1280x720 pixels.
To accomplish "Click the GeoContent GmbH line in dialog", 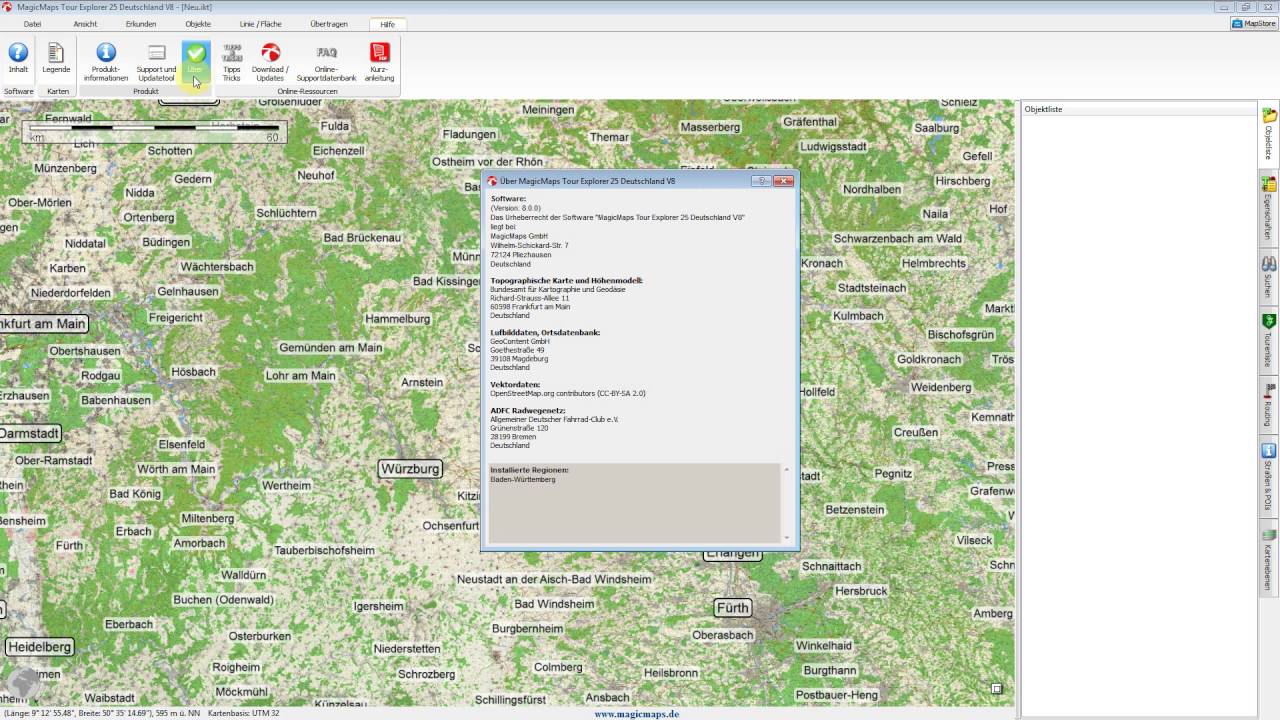I will pyautogui.click(x=520, y=342).
